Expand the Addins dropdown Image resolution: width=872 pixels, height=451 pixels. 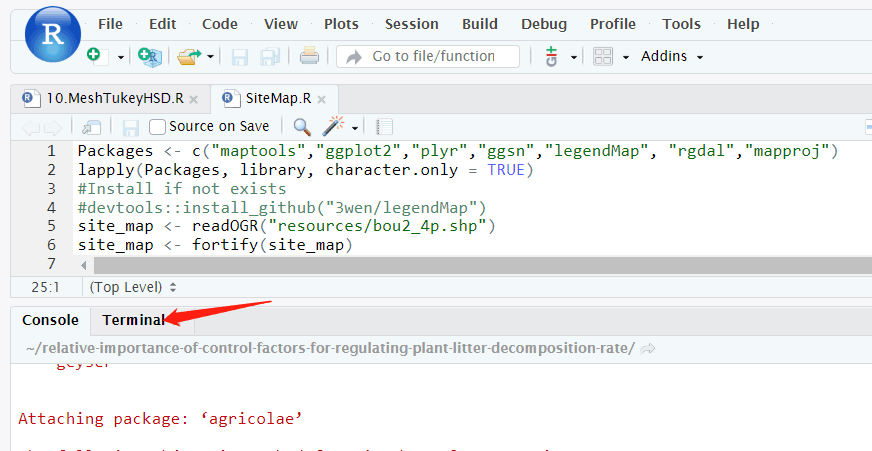click(672, 57)
